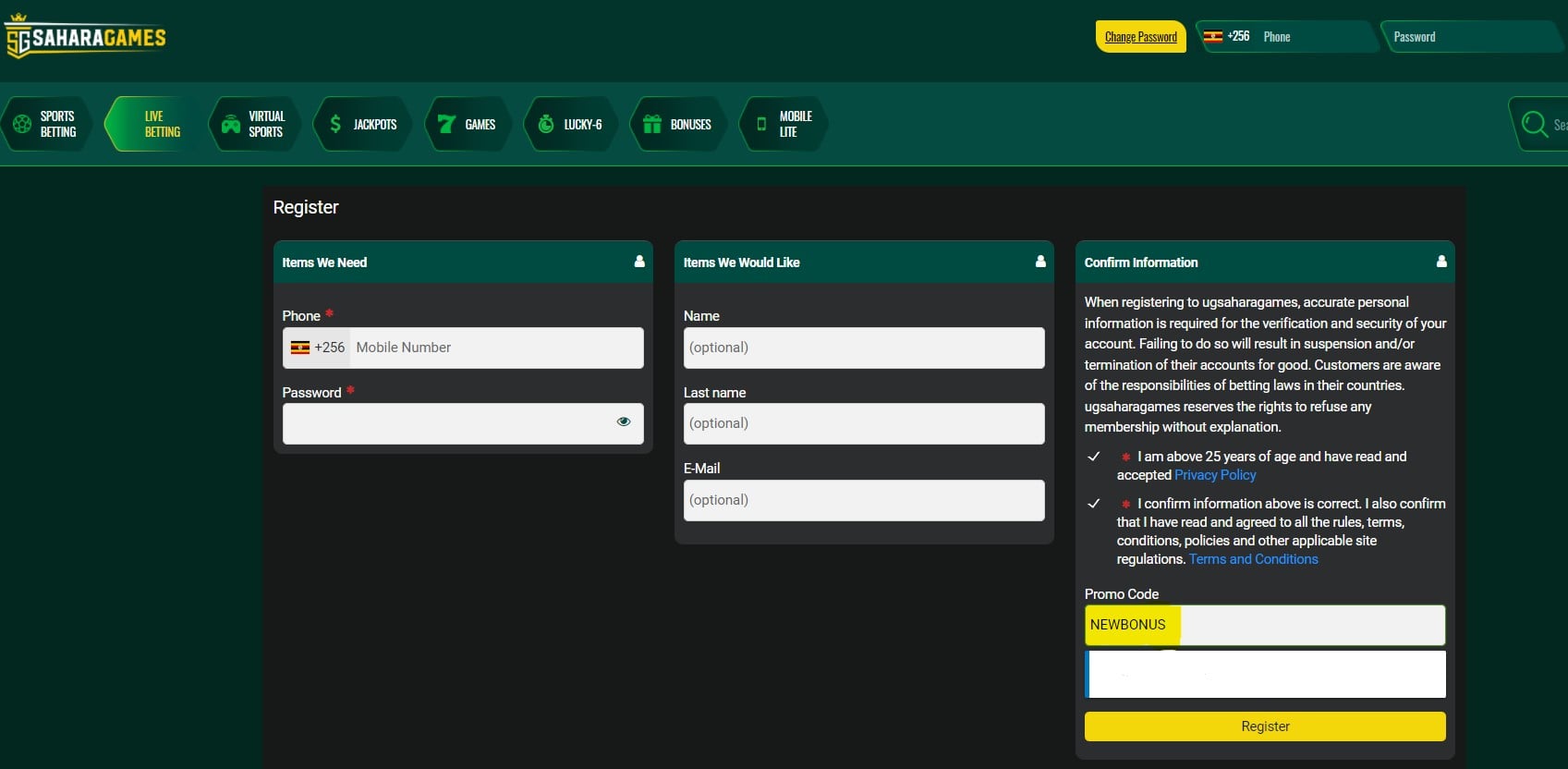Open the Terms and Conditions link

(1253, 559)
